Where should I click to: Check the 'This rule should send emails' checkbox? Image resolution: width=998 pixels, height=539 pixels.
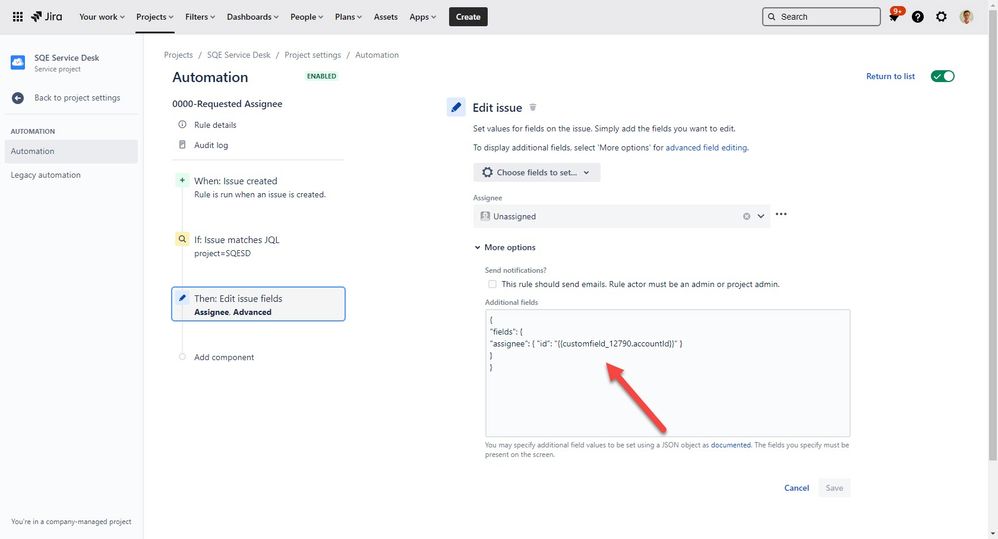492,284
